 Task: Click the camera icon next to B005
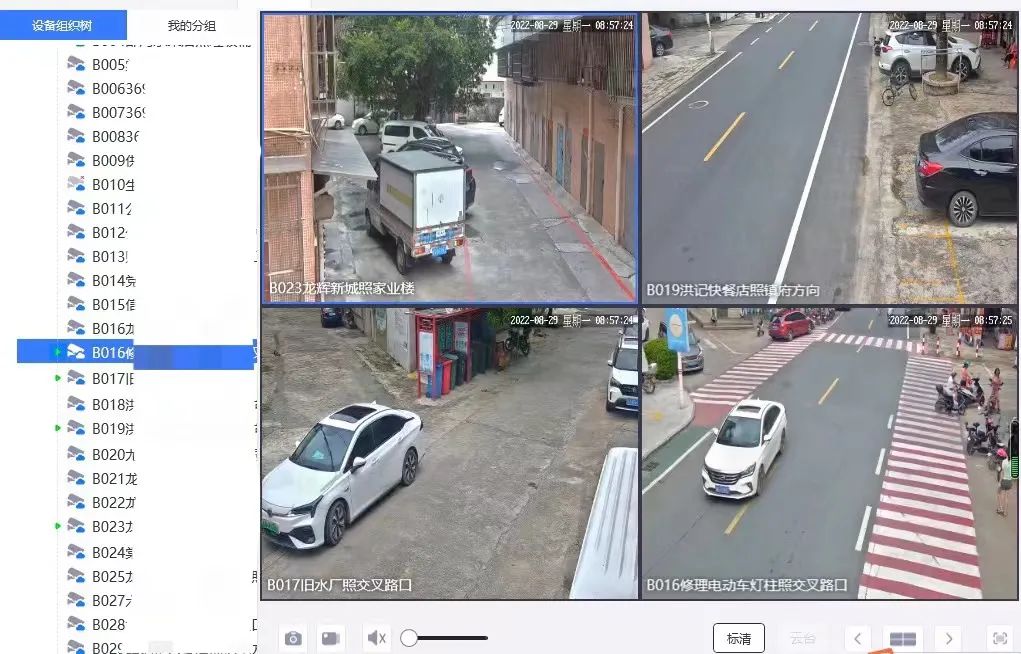(x=76, y=64)
